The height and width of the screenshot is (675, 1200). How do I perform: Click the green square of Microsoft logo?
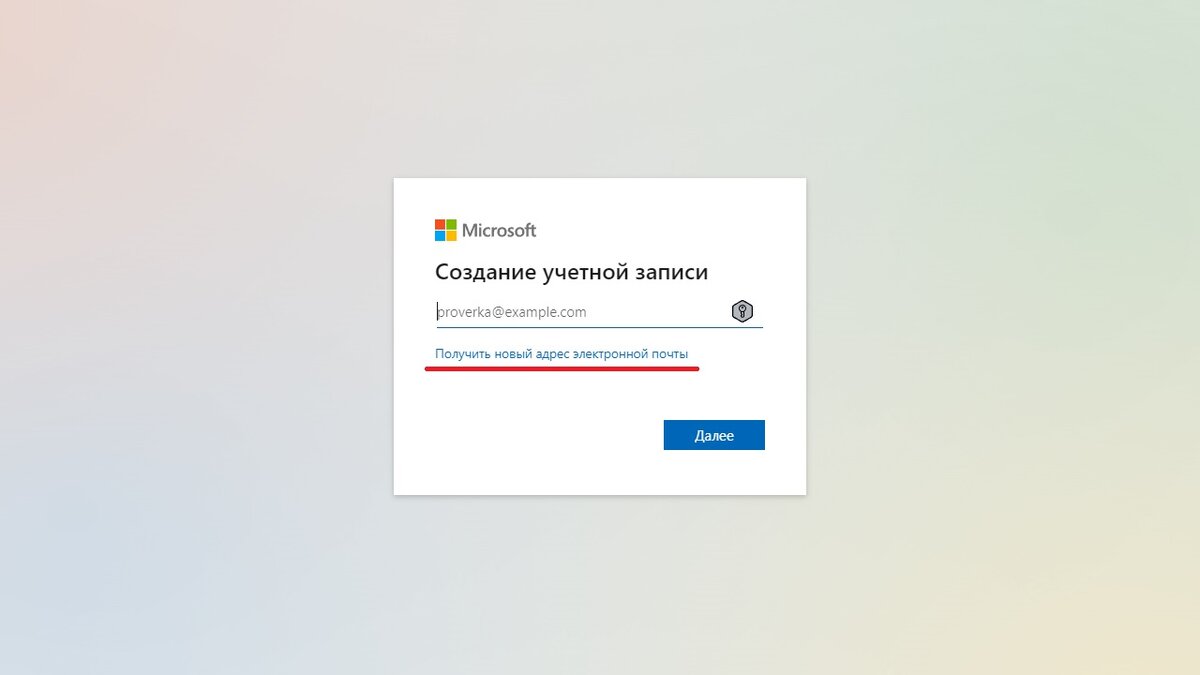451,224
